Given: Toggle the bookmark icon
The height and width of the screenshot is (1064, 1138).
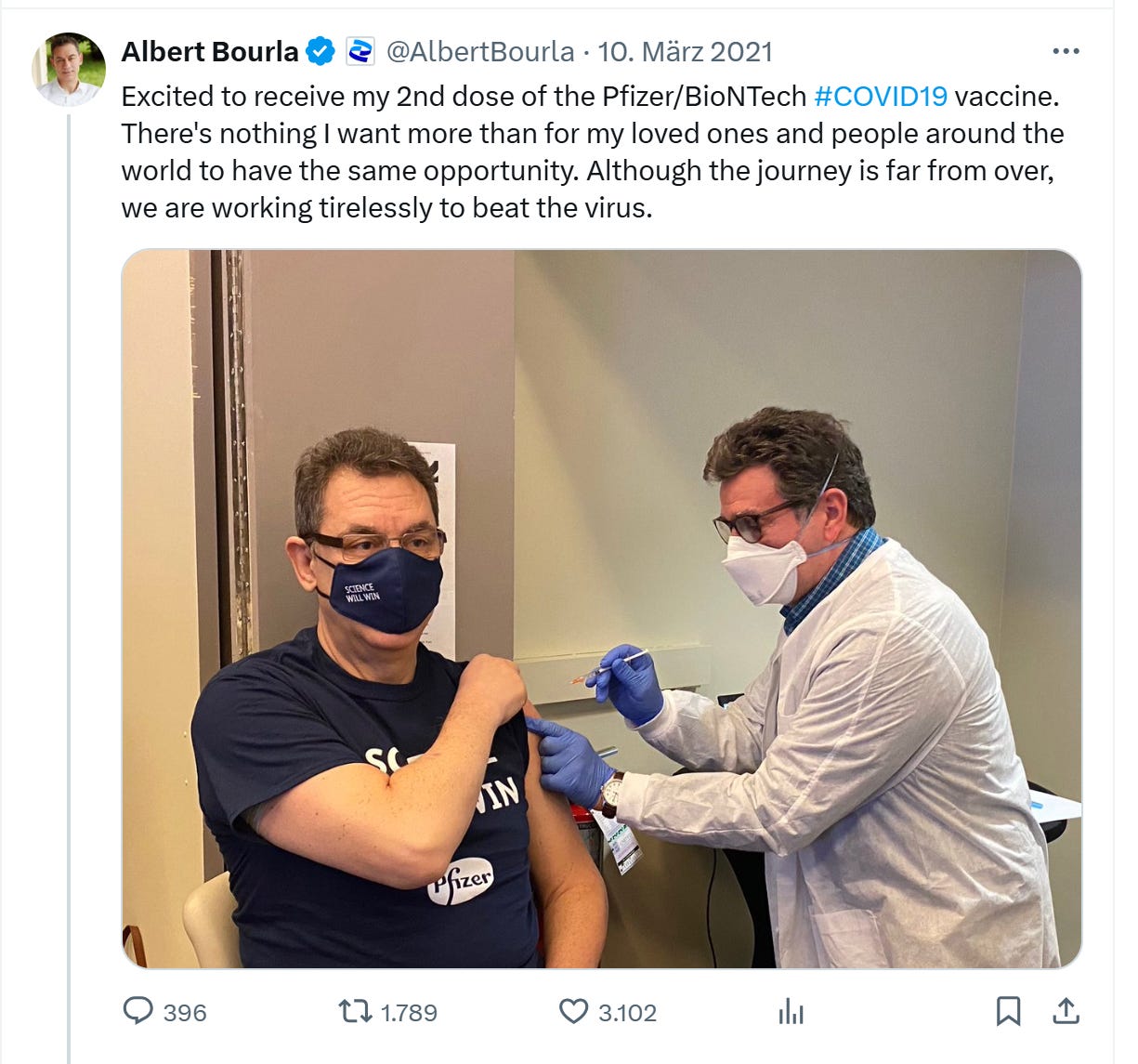Looking at the screenshot, I should (x=1008, y=1011).
